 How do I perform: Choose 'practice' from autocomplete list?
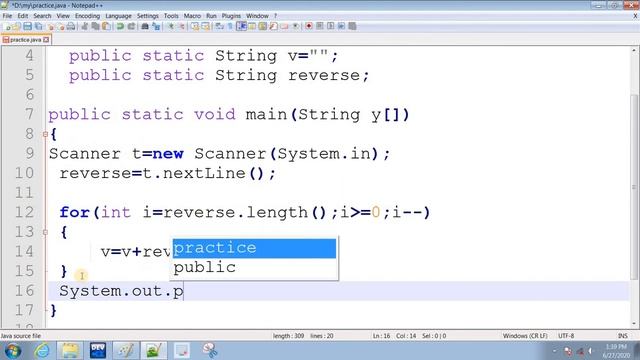point(254,248)
